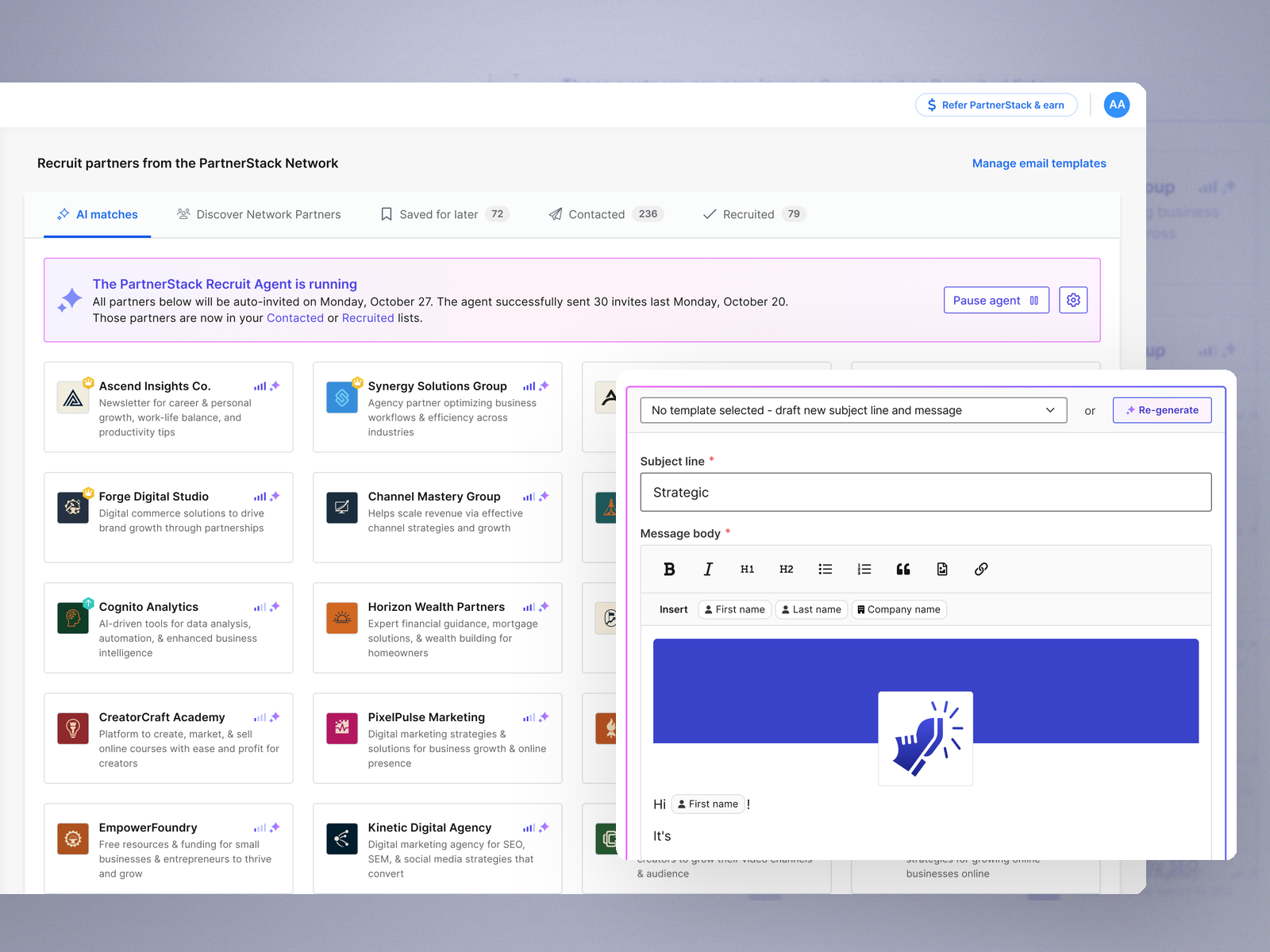Viewport: 1270px width, 952px height.
Task: Click match-strength bars on Cognito Analytics card
Action: pyautogui.click(x=260, y=607)
